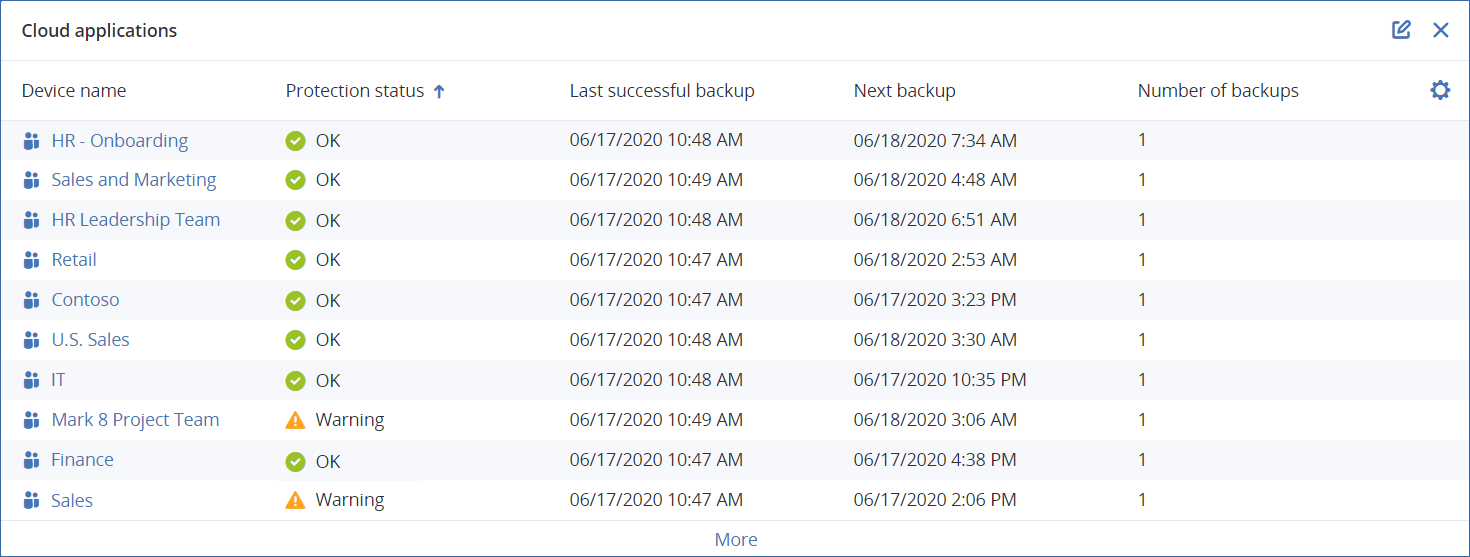
Task: Sort by Last successful backup header
Action: (x=662, y=91)
